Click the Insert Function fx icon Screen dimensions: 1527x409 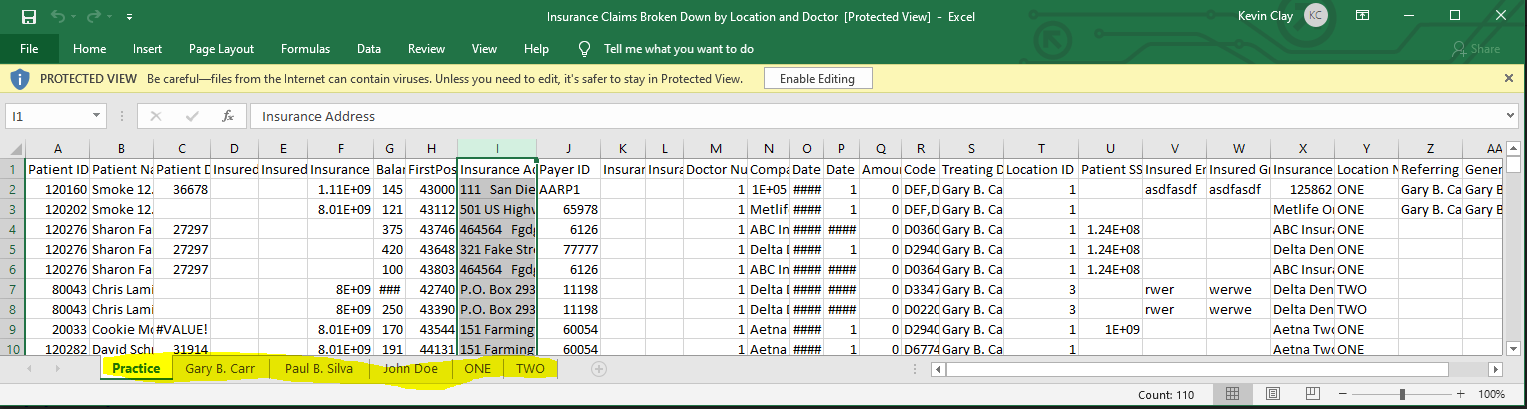pos(228,116)
